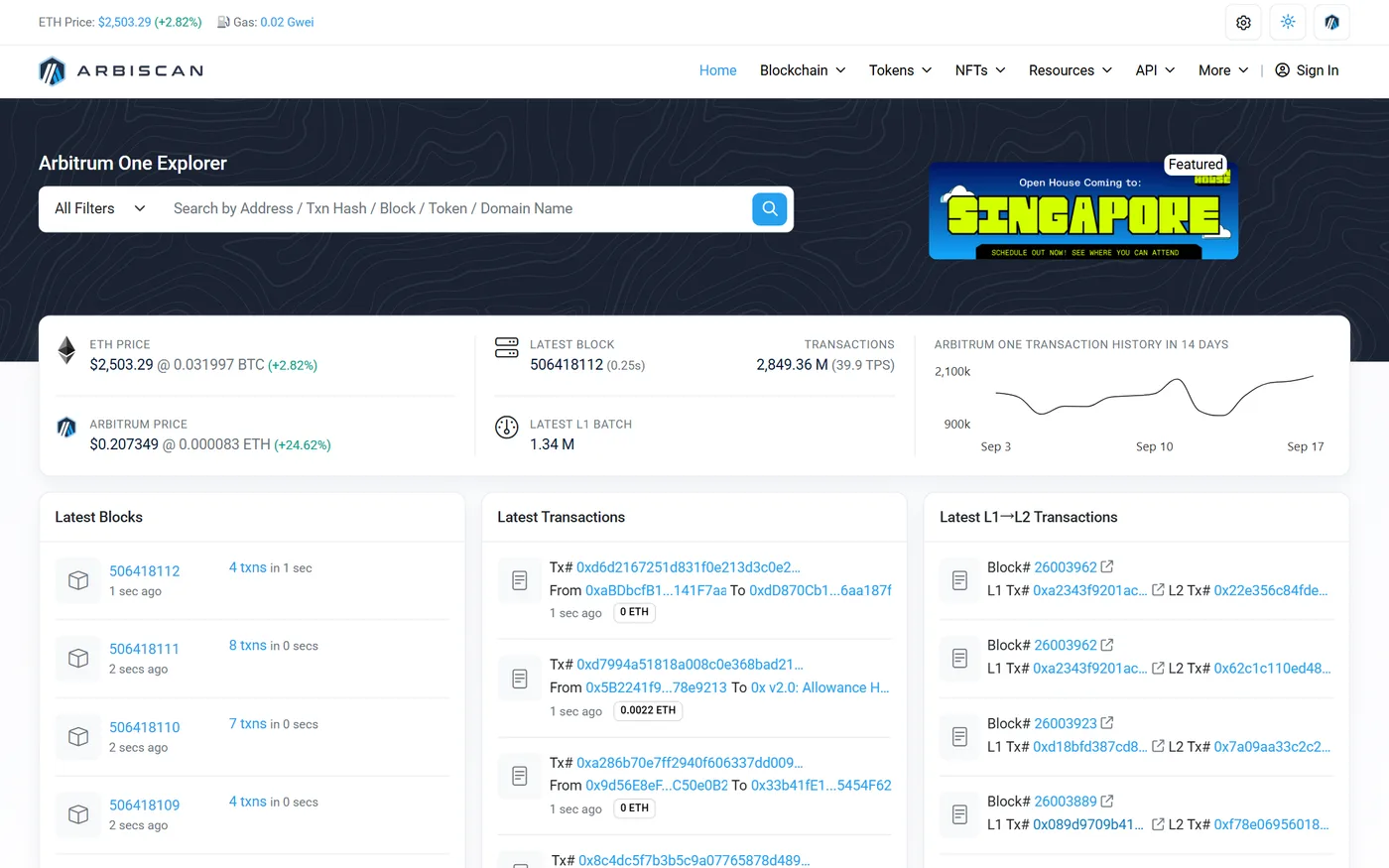Click the cube icon for block 506418112
Image resolution: width=1389 pixels, height=868 pixels.
pos(78,580)
